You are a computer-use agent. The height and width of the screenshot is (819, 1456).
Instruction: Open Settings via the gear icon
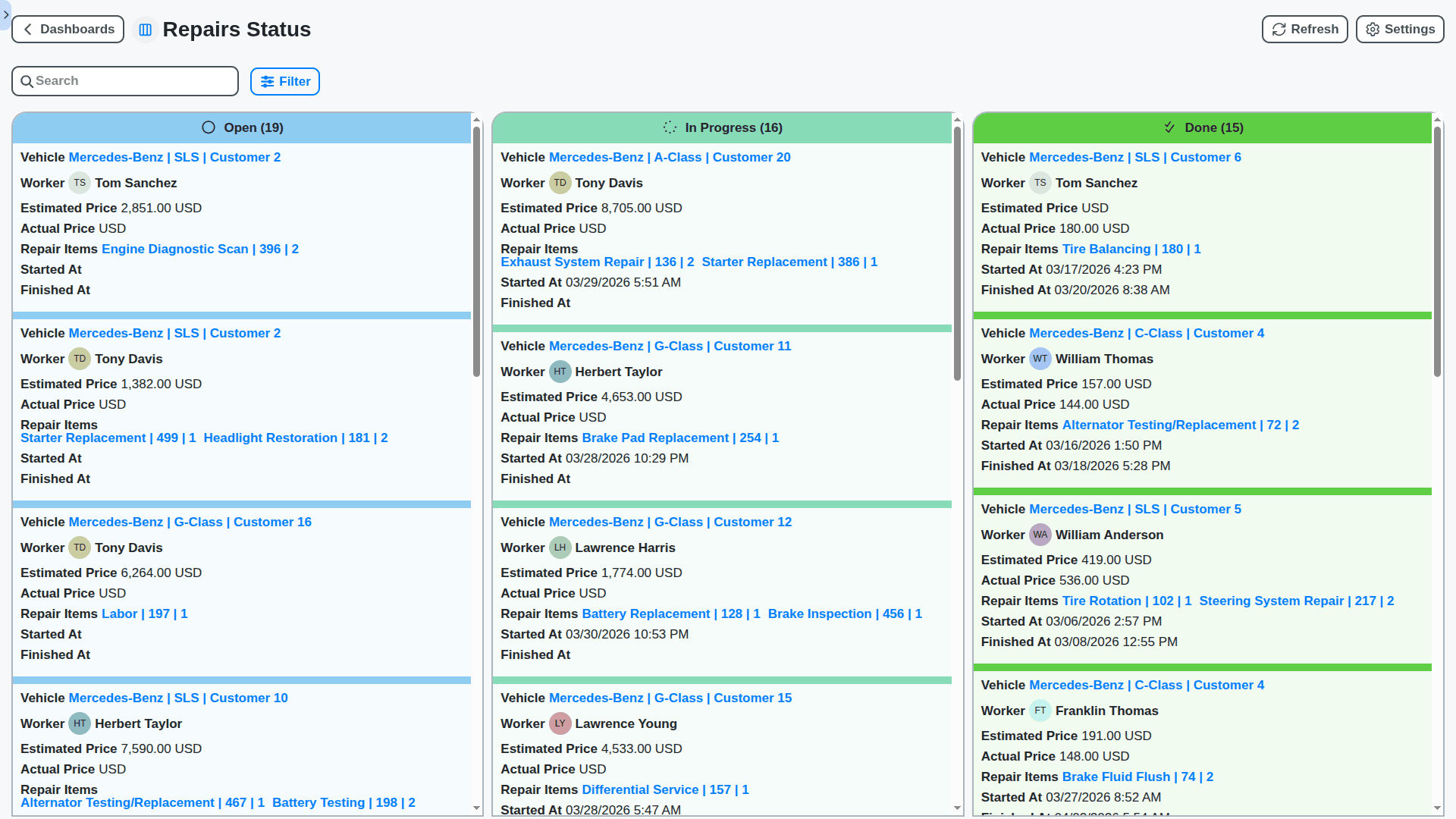click(1372, 29)
